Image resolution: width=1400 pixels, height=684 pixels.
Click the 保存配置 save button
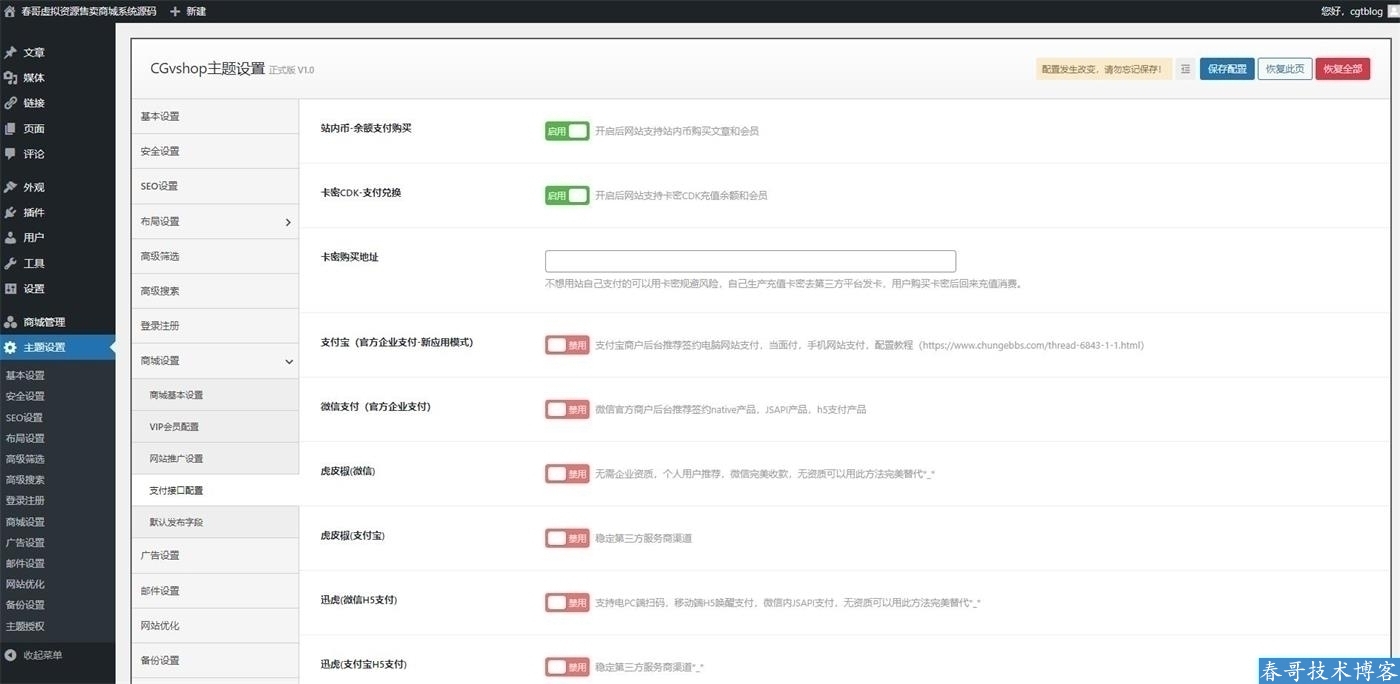pos(1227,69)
